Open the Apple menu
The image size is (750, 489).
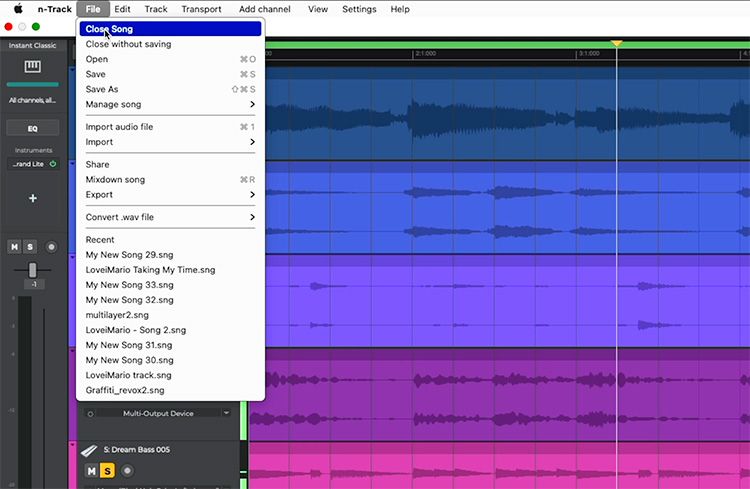18,9
